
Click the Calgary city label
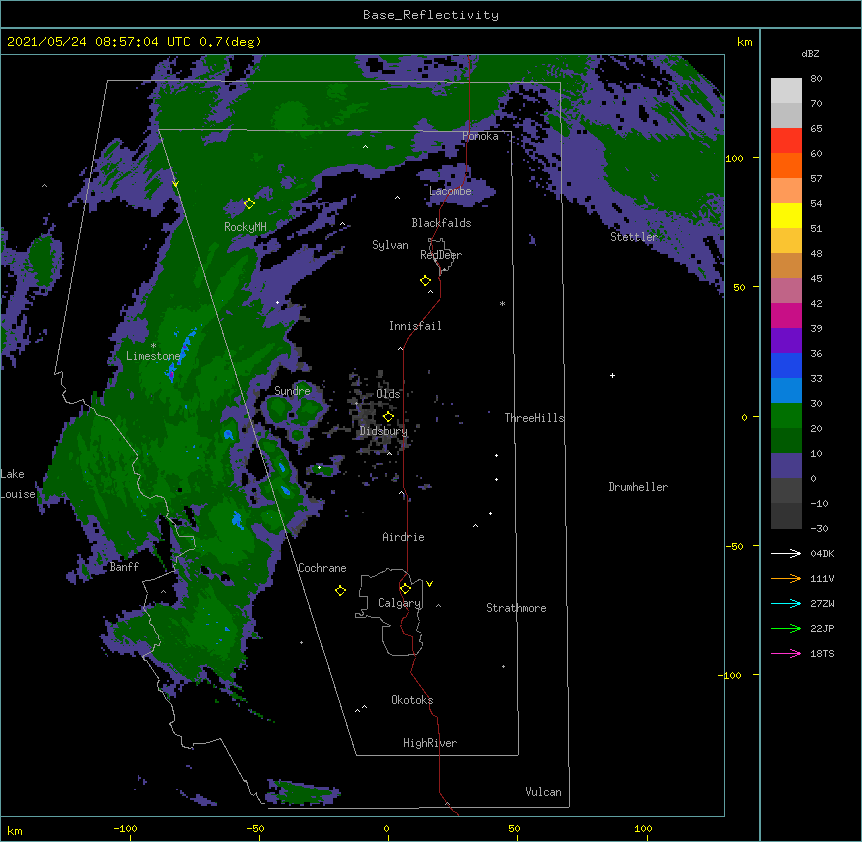[399, 603]
